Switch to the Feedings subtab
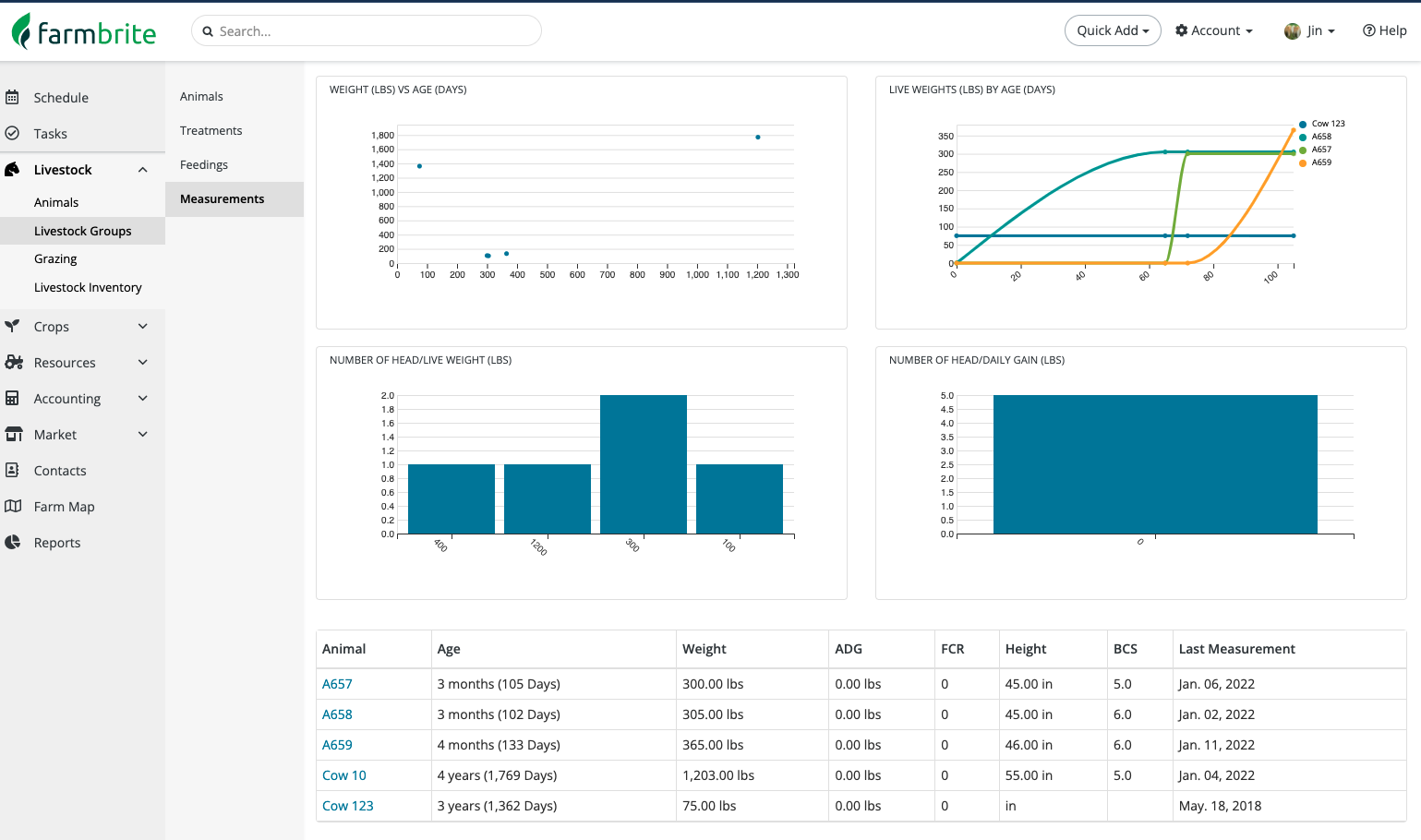 pos(204,164)
